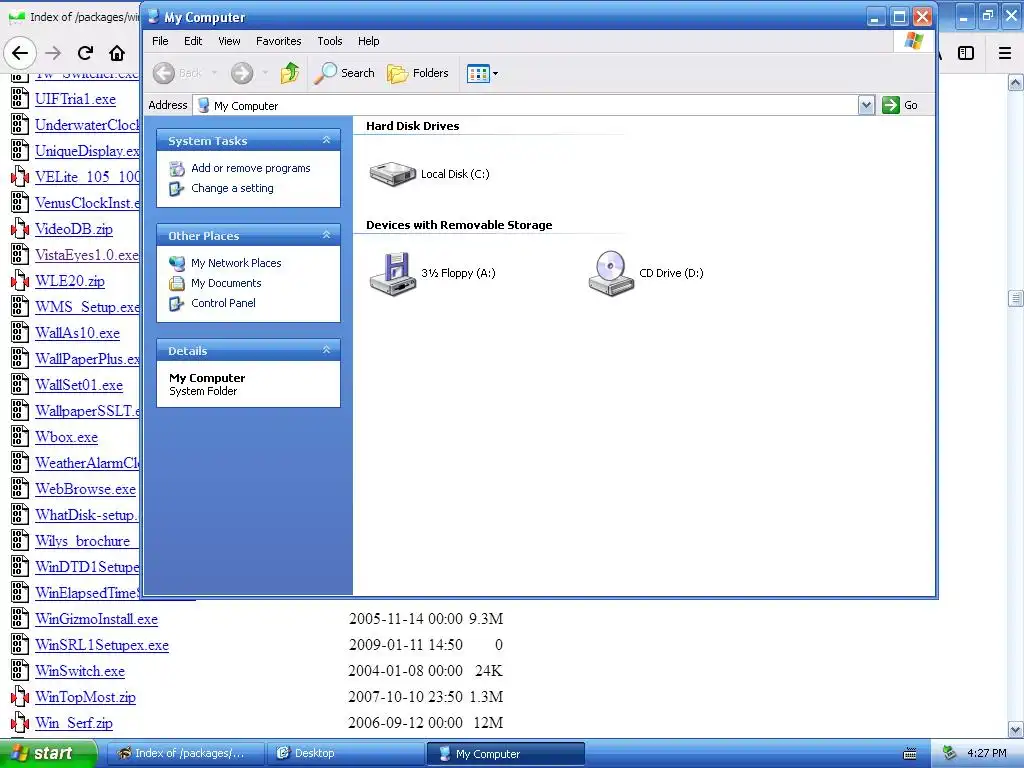Click the My Computer title bar icon
This screenshot has height=768, width=1024.
(153, 17)
